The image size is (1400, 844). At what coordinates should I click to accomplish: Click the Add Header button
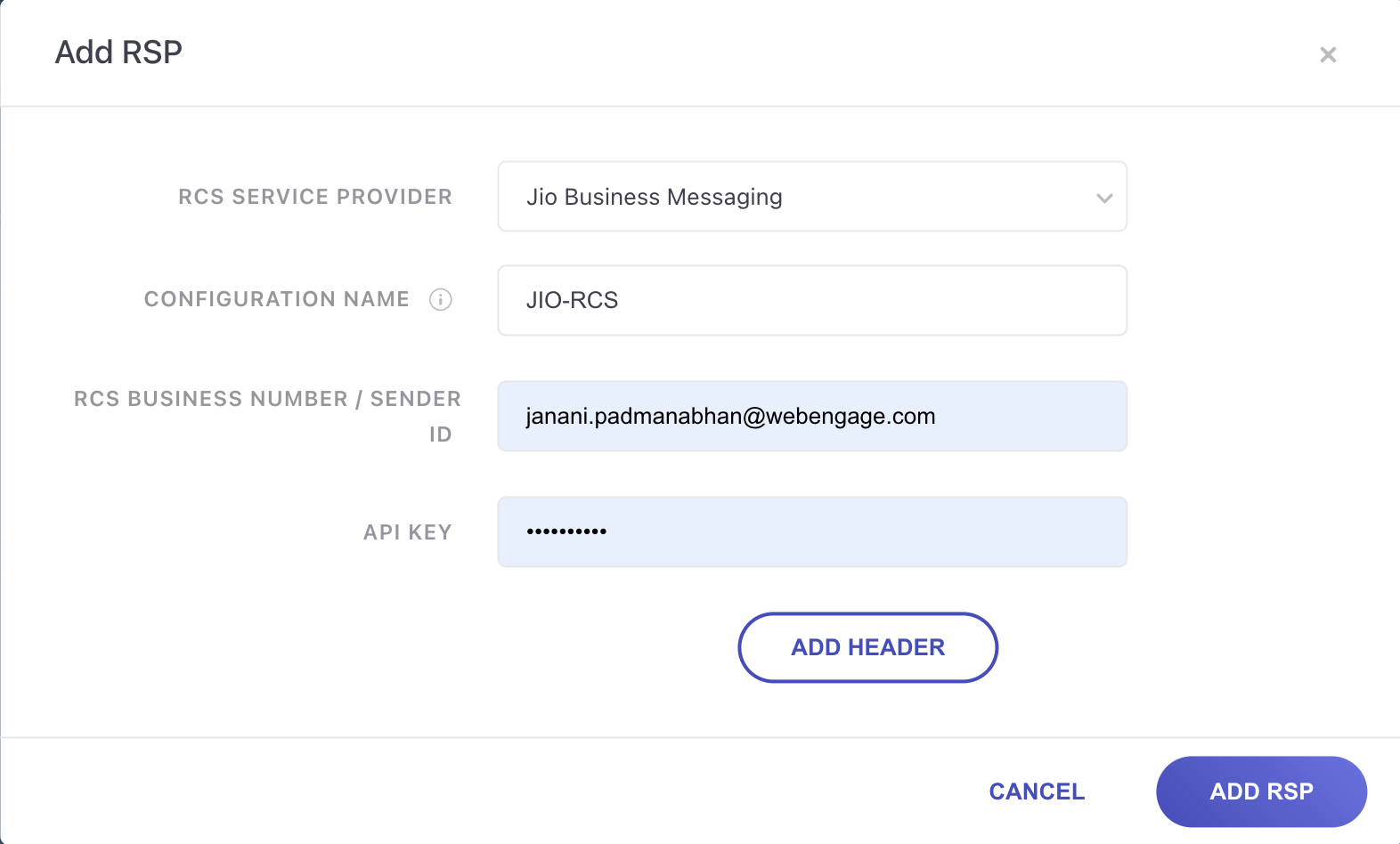[x=868, y=647]
